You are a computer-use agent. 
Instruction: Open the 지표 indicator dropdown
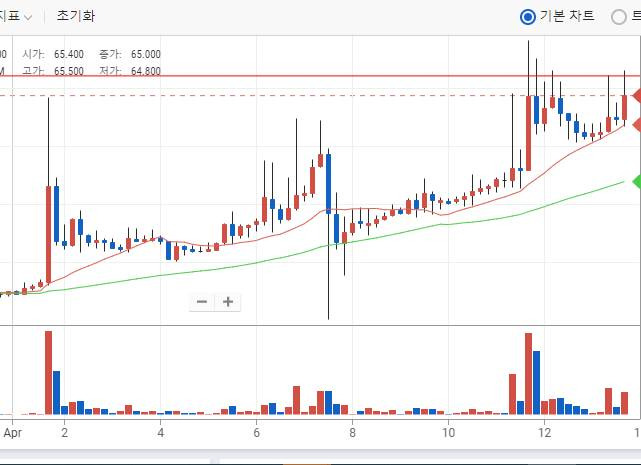(15, 16)
